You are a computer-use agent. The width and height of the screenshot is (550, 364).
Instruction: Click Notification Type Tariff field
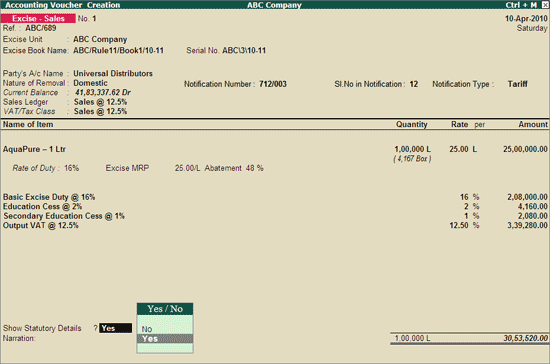(x=517, y=84)
